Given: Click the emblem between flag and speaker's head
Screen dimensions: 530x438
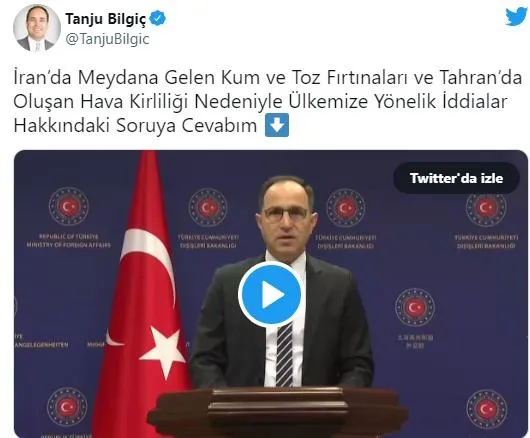Looking at the screenshot, I should (208, 208).
